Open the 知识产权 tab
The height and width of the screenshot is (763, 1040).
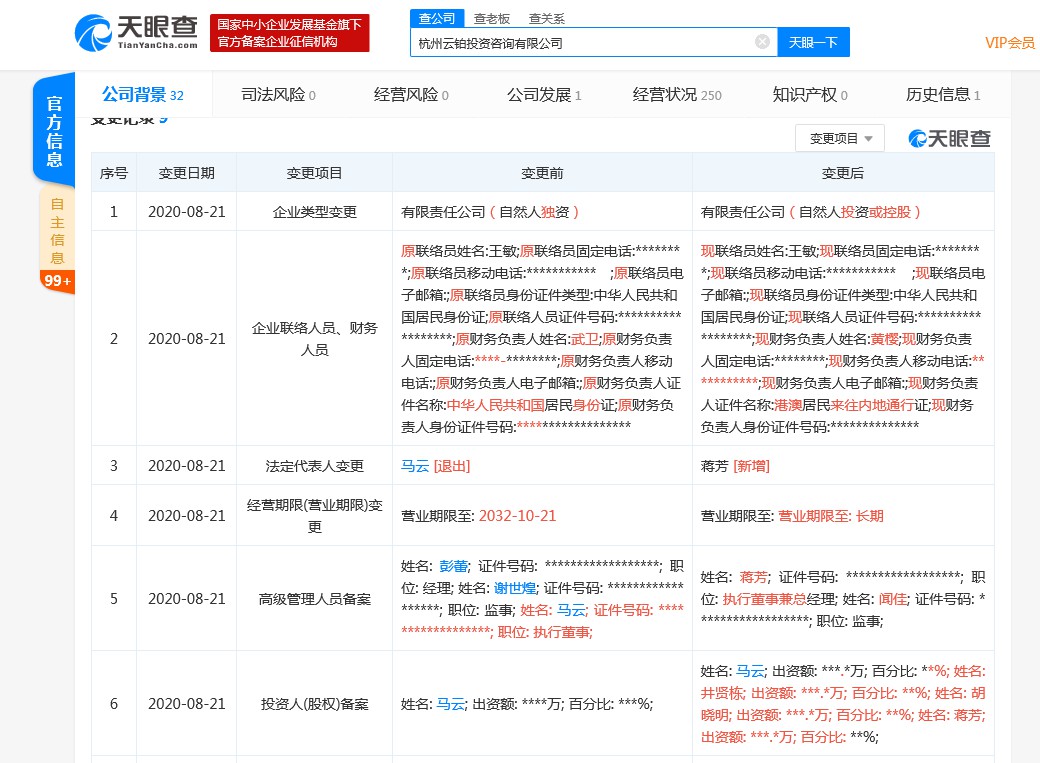coord(810,95)
